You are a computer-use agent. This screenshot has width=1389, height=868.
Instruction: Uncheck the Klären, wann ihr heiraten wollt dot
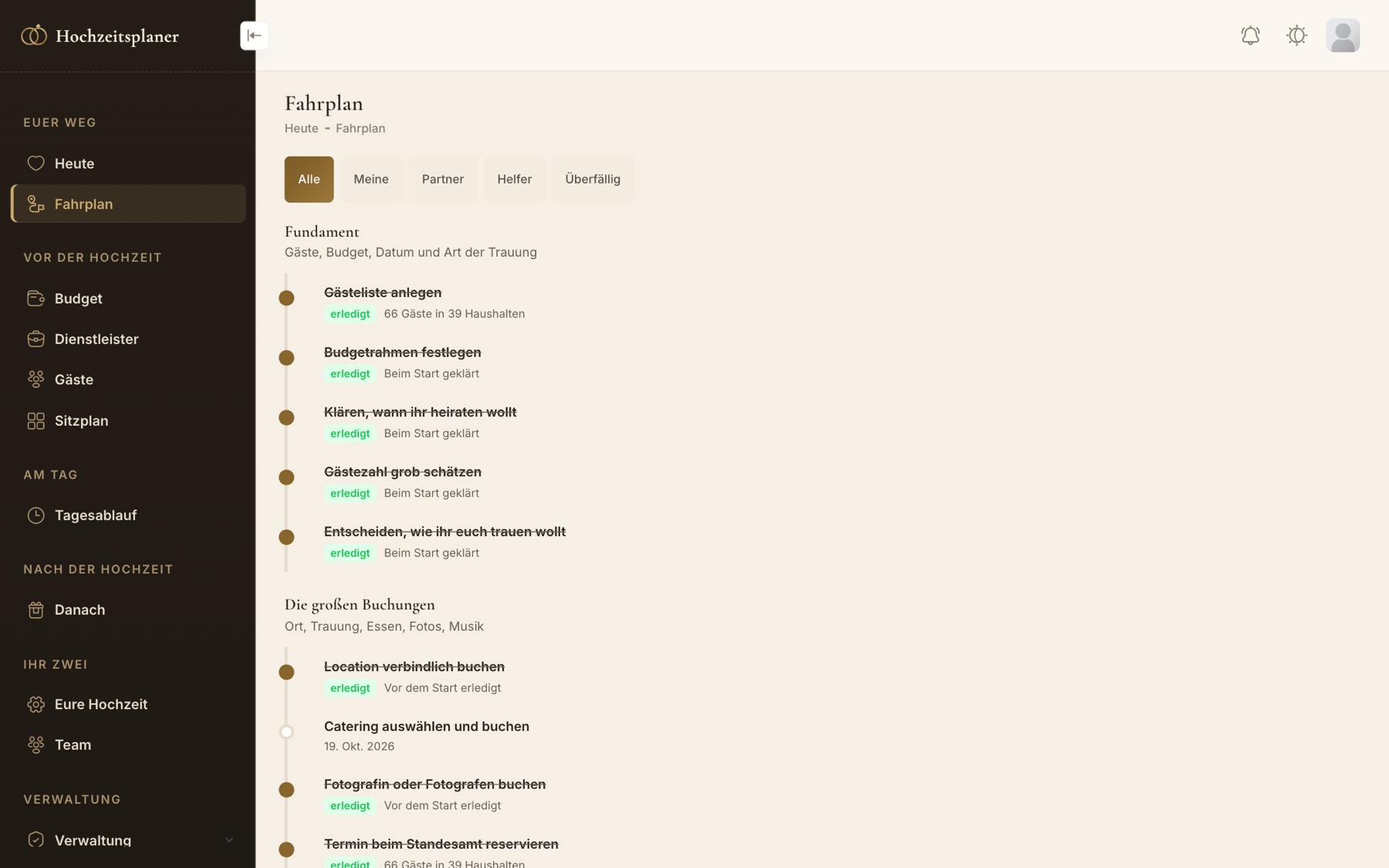pos(286,417)
